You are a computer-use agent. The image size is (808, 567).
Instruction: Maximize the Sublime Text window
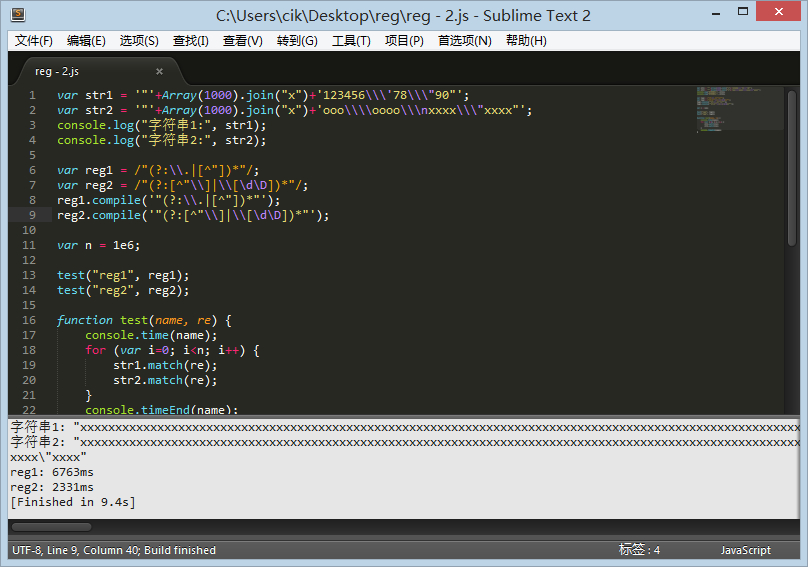(x=743, y=11)
